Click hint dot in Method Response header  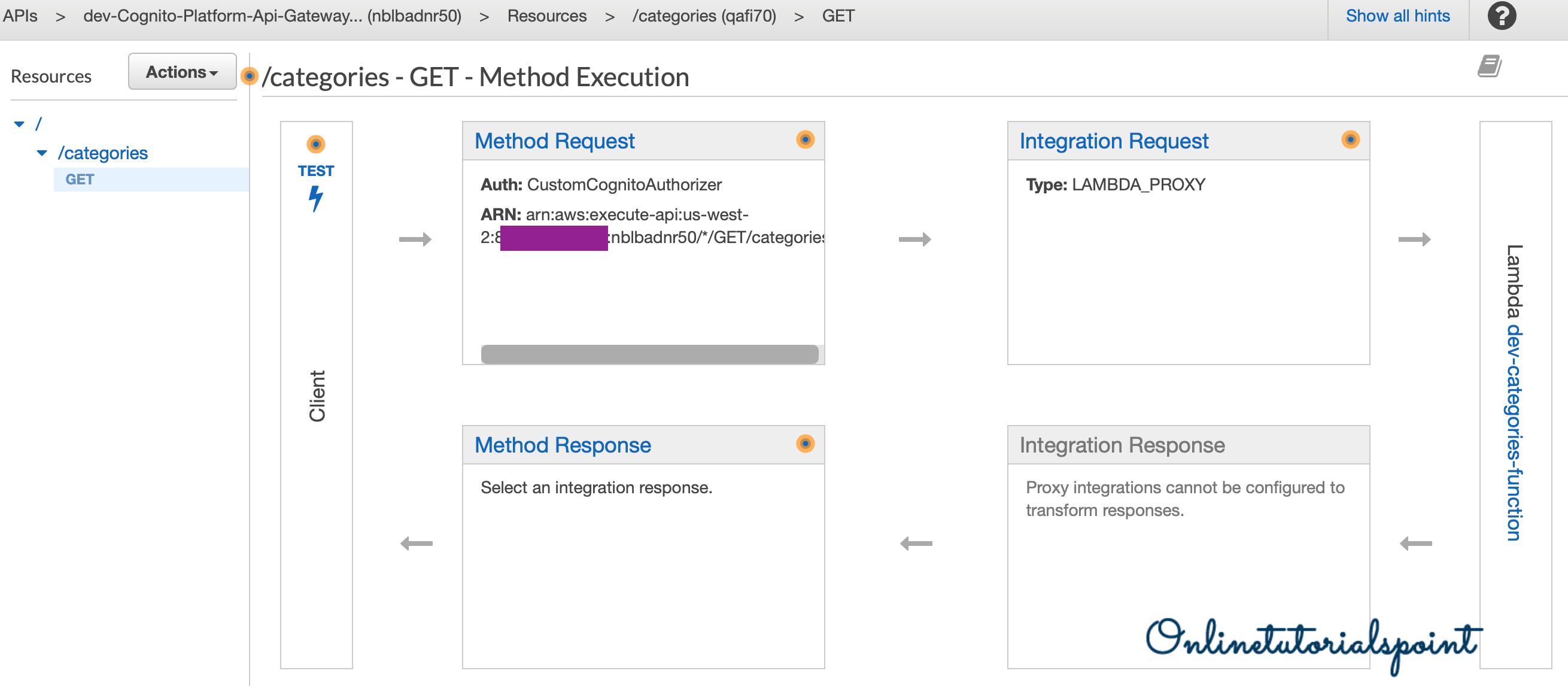(x=805, y=444)
